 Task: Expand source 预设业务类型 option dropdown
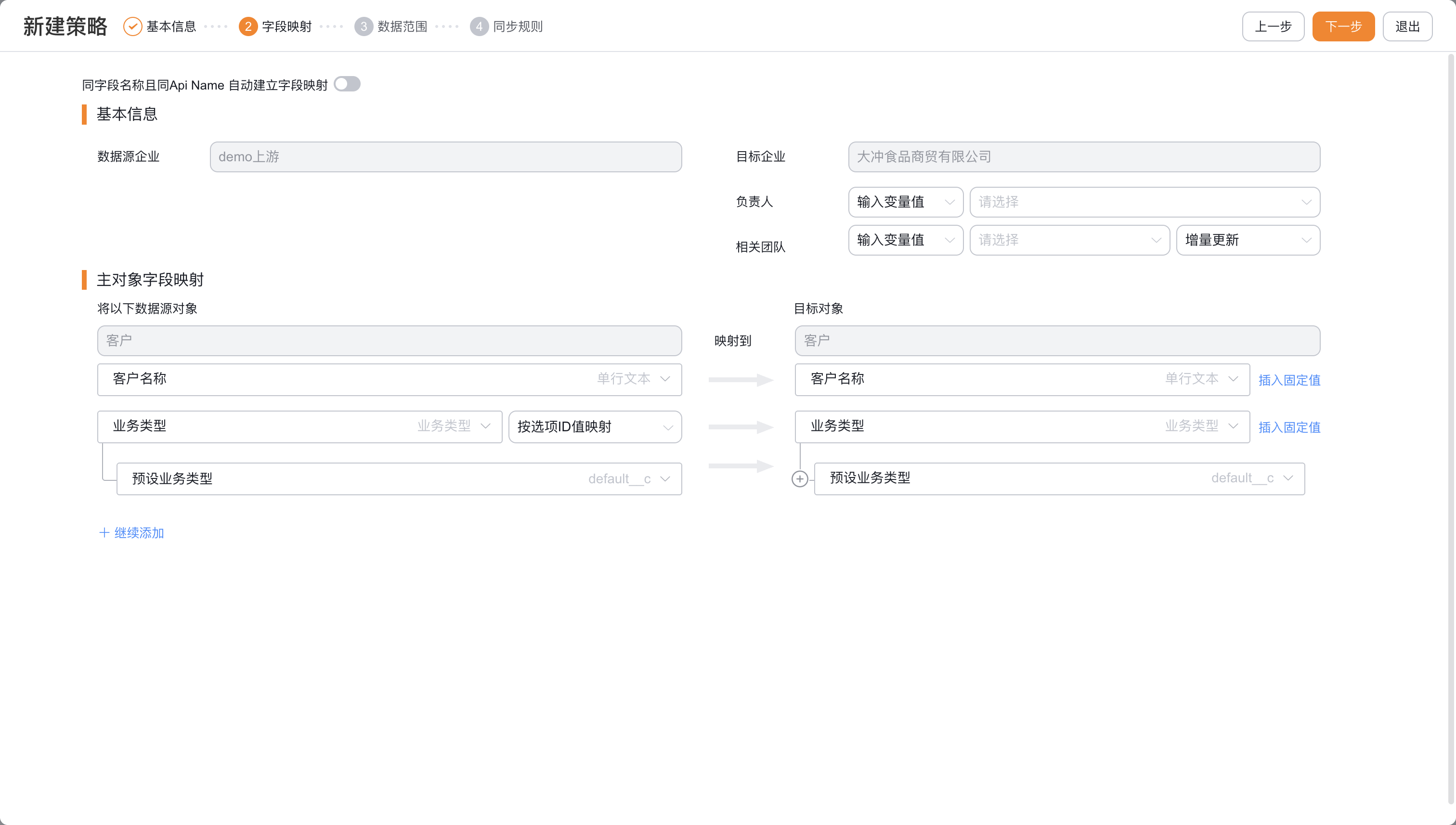pyautogui.click(x=399, y=479)
